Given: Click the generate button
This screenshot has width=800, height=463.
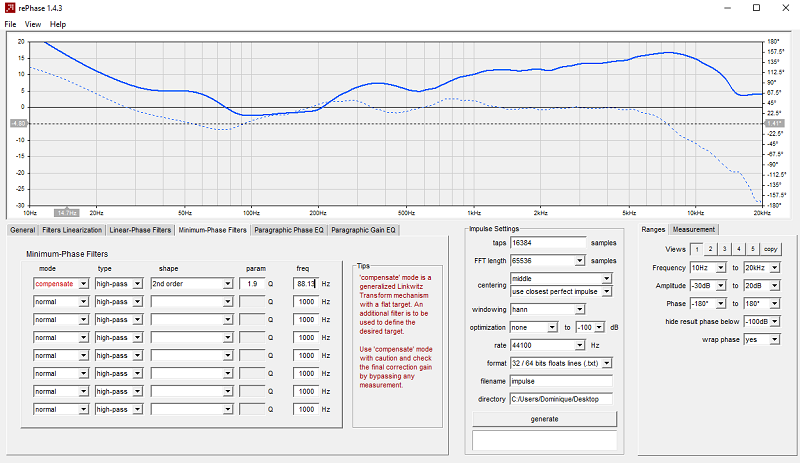Looking at the screenshot, I should click(x=544, y=419).
